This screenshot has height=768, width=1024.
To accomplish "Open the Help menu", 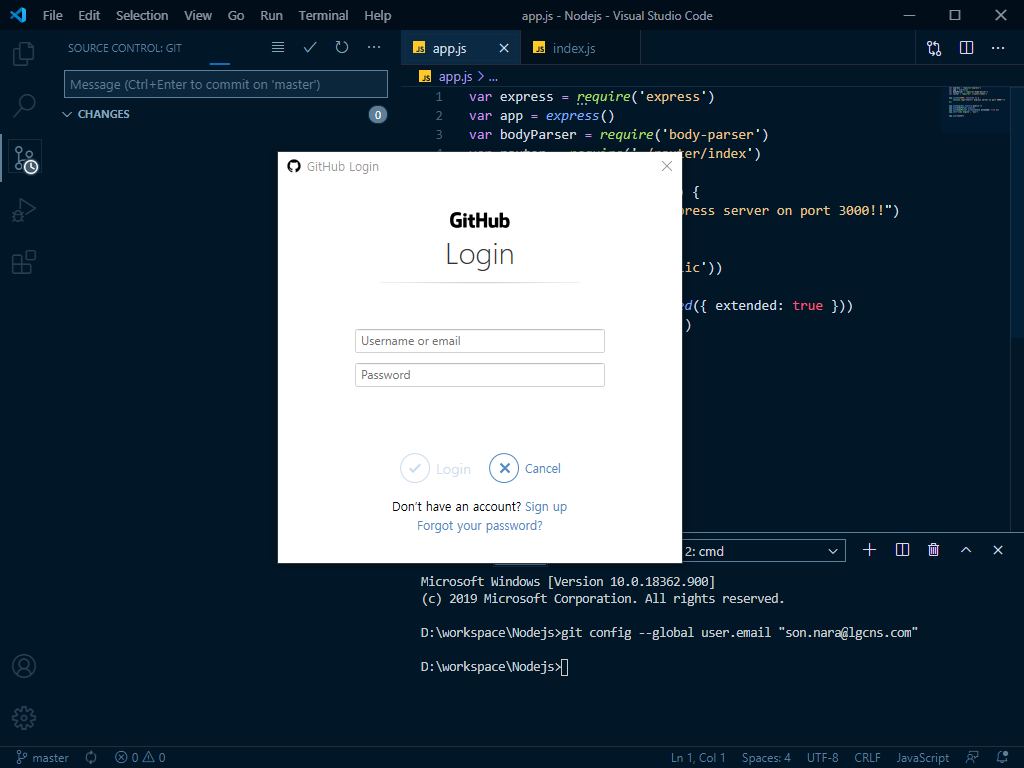I will click(377, 16).
